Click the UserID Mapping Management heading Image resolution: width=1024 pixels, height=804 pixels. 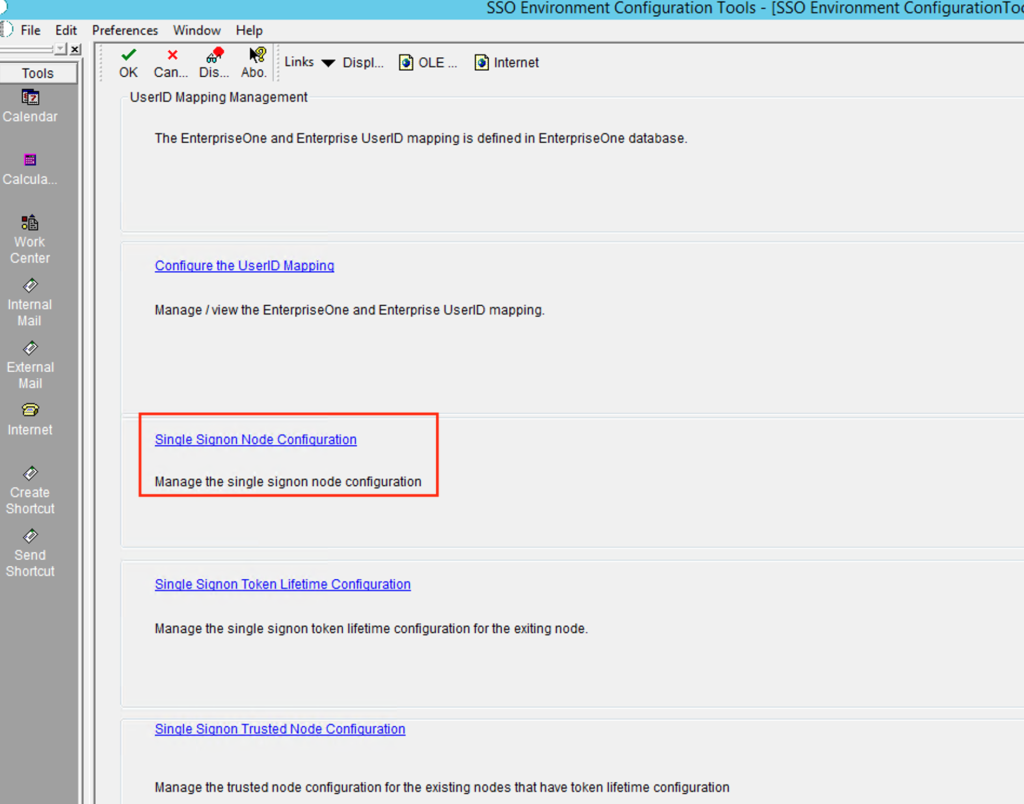pyautogui.click(x=219, y=97)
